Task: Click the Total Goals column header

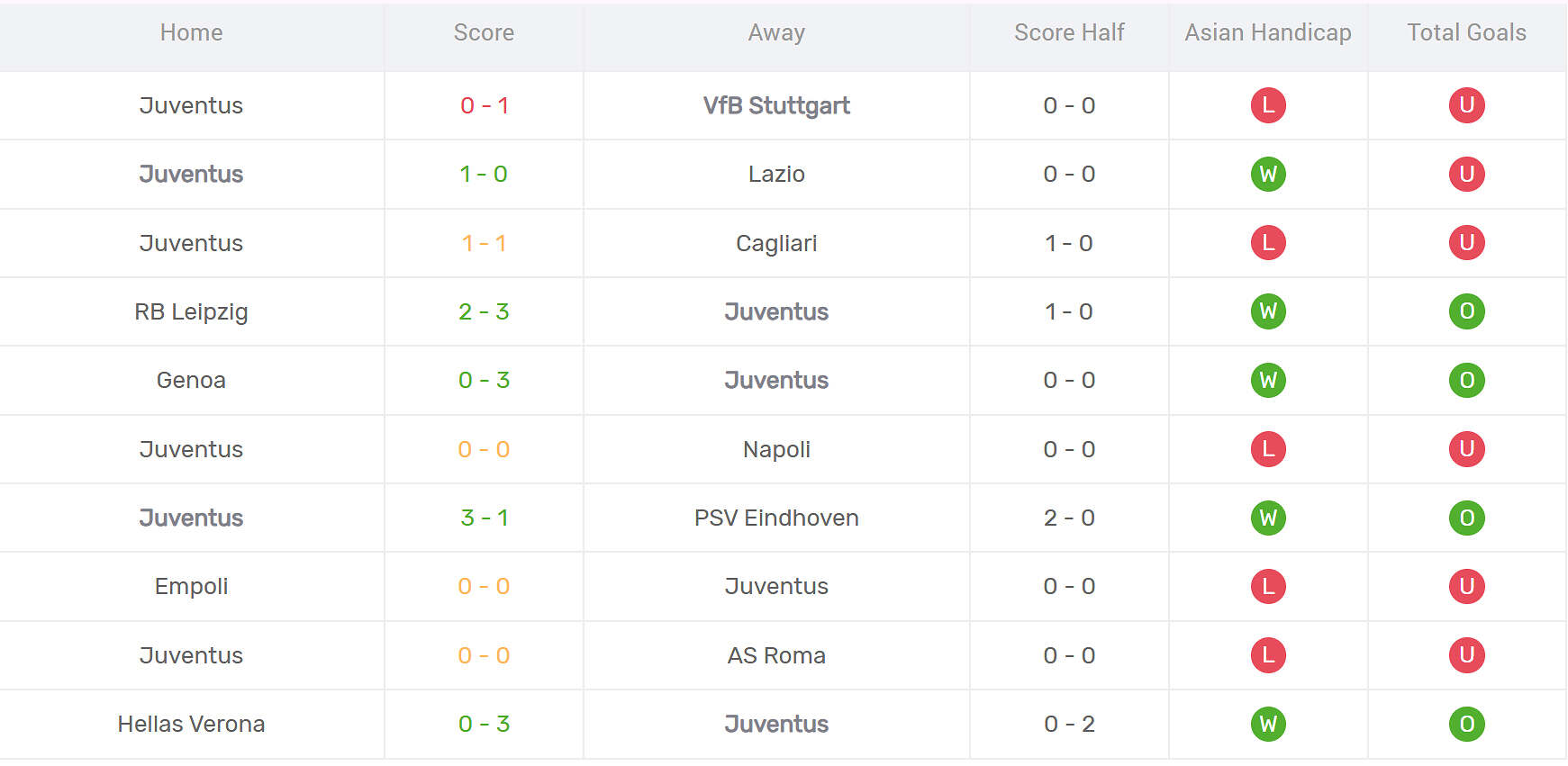Action: tap(1466, 32)
